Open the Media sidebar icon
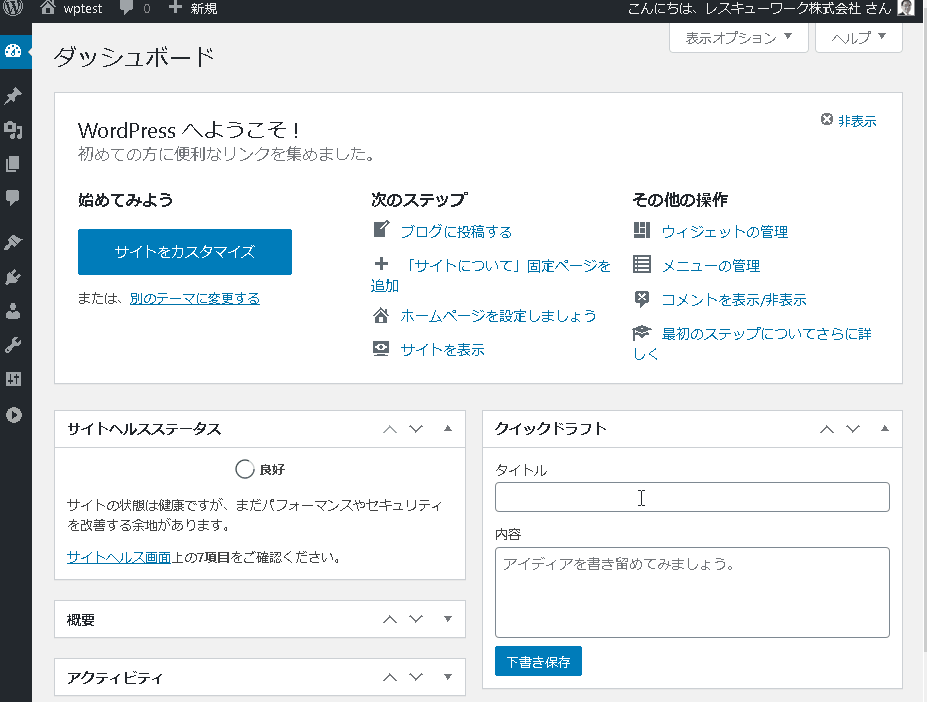This screenshot has height=702, width=927. coord(13,130)
